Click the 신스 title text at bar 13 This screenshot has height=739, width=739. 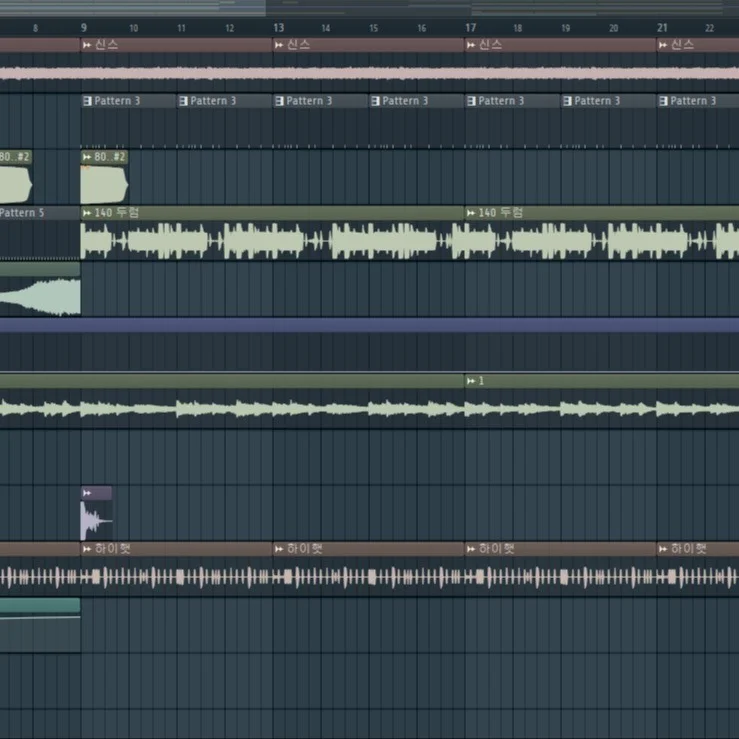click(x=299, y=45)
